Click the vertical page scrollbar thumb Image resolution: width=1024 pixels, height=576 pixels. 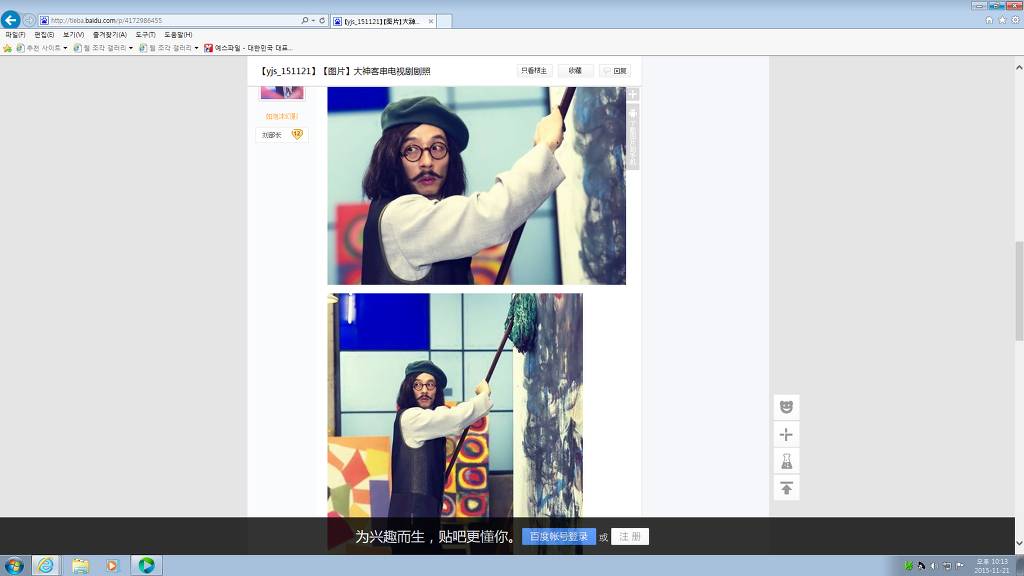tap(1019, 290)
